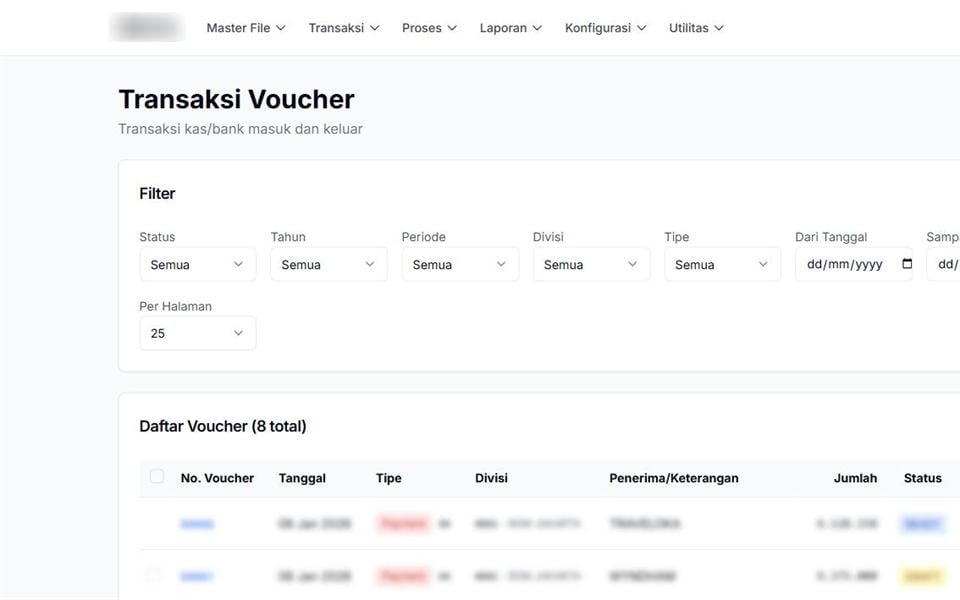The height and width of the screenshot is (600, 960).
Task: Expand the Status filter dropdown
Action: (x=198, y=264)
